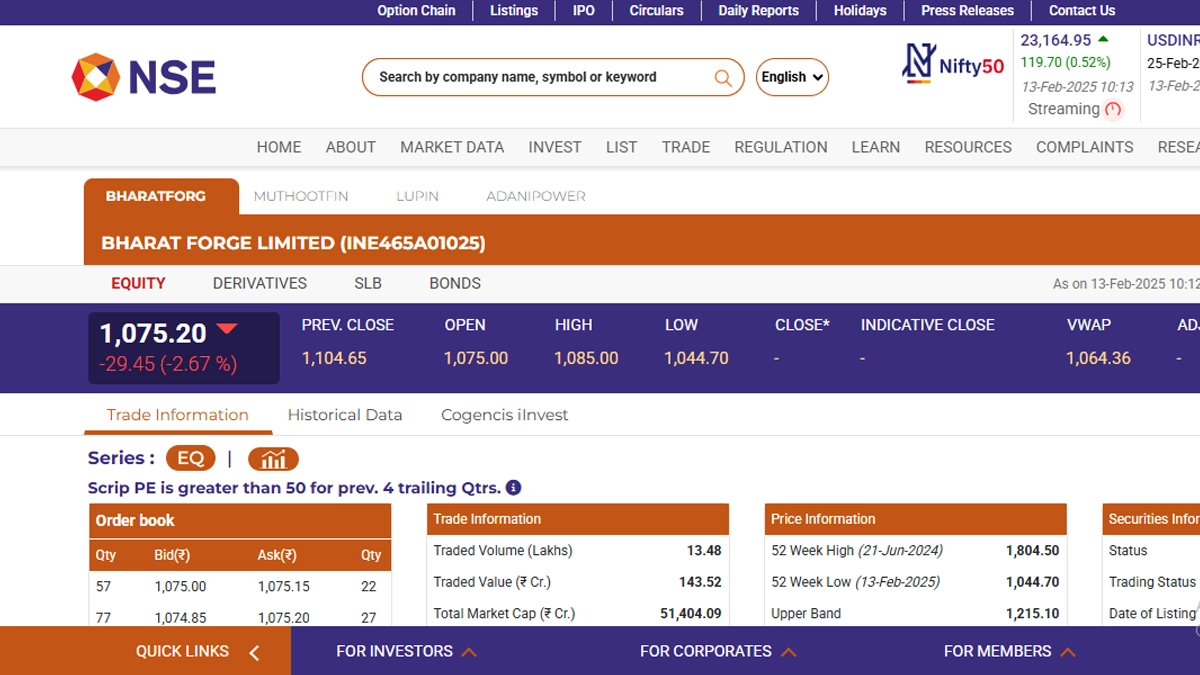This screenshot has width=1200, height=675.
Task: Switch to the MUTHOOTFIN stock tab
Action: [301, 196]
